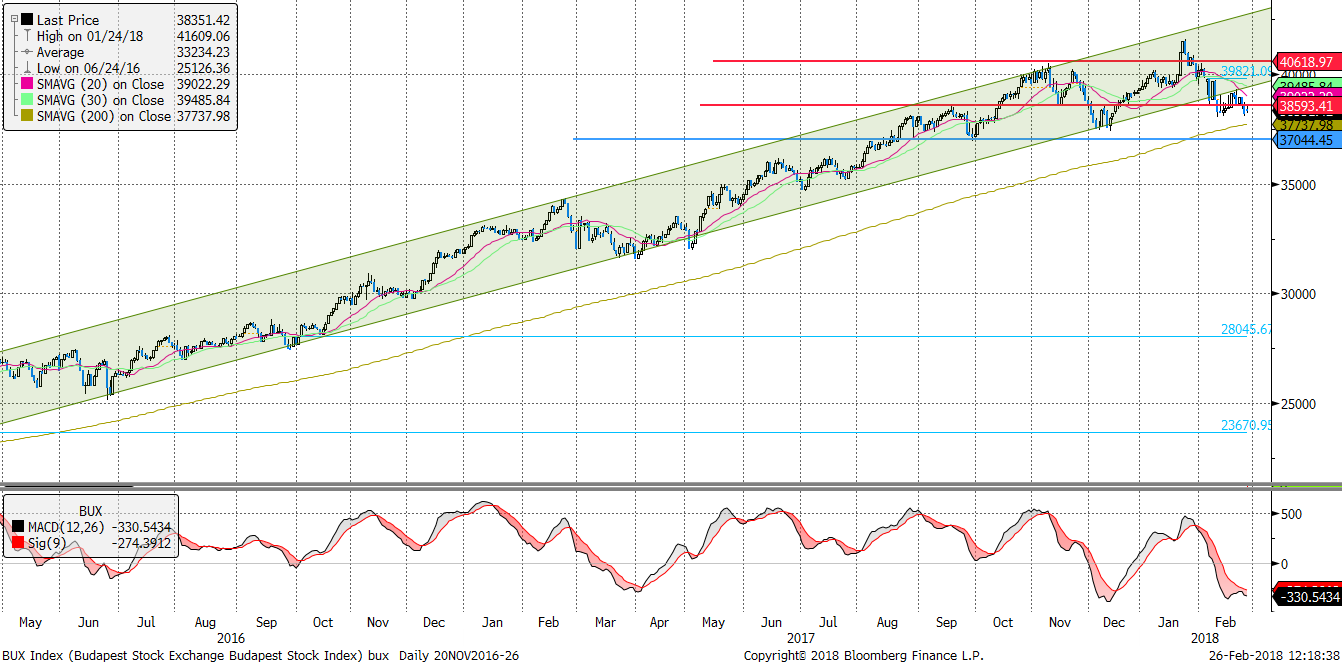Select the 'Last Price' legend label
Image resolution: width=1342 pixels, height=664 pixels.
68,20
